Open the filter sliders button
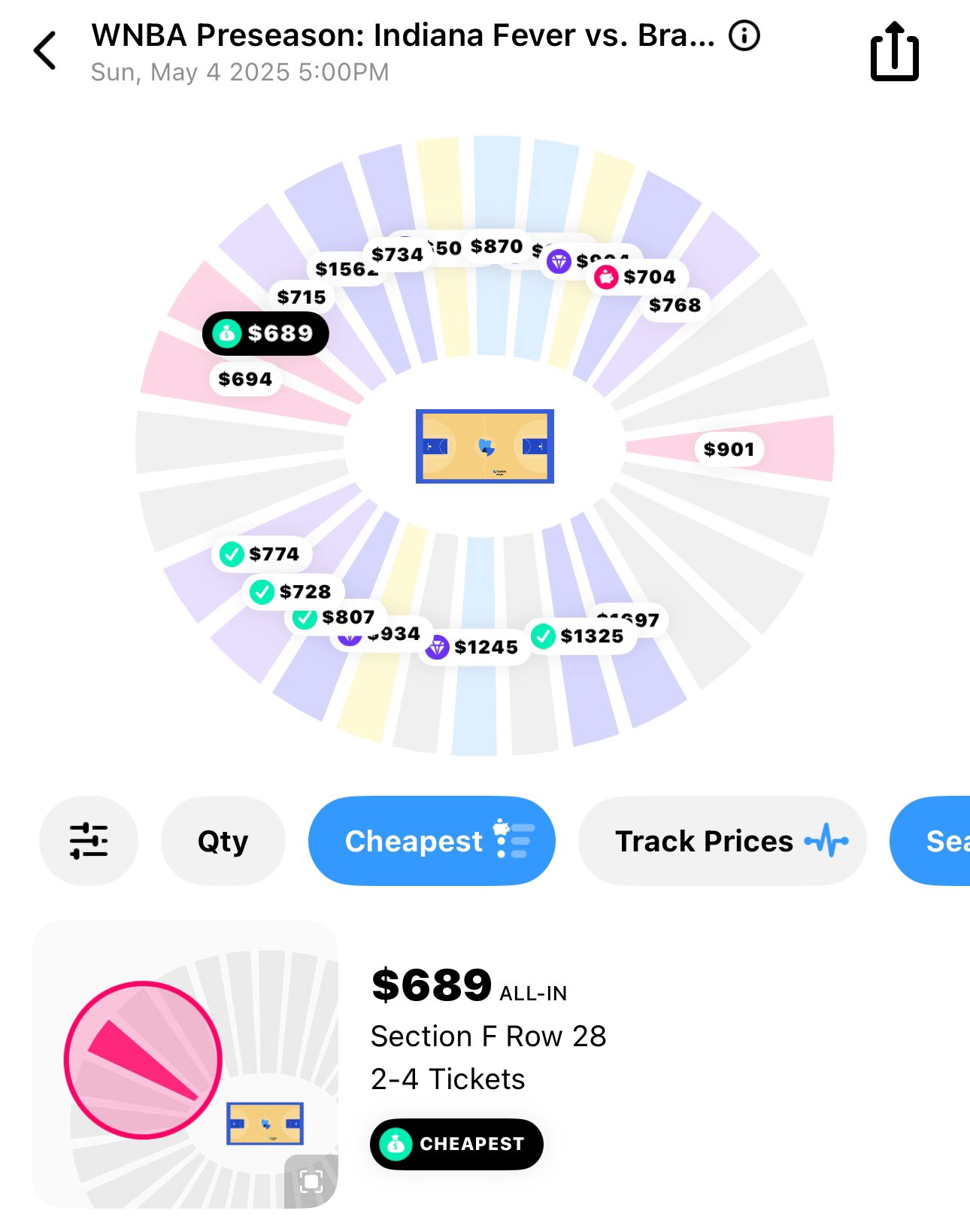This screenshot has height=1232, width=970. click(x=89, y=840)
